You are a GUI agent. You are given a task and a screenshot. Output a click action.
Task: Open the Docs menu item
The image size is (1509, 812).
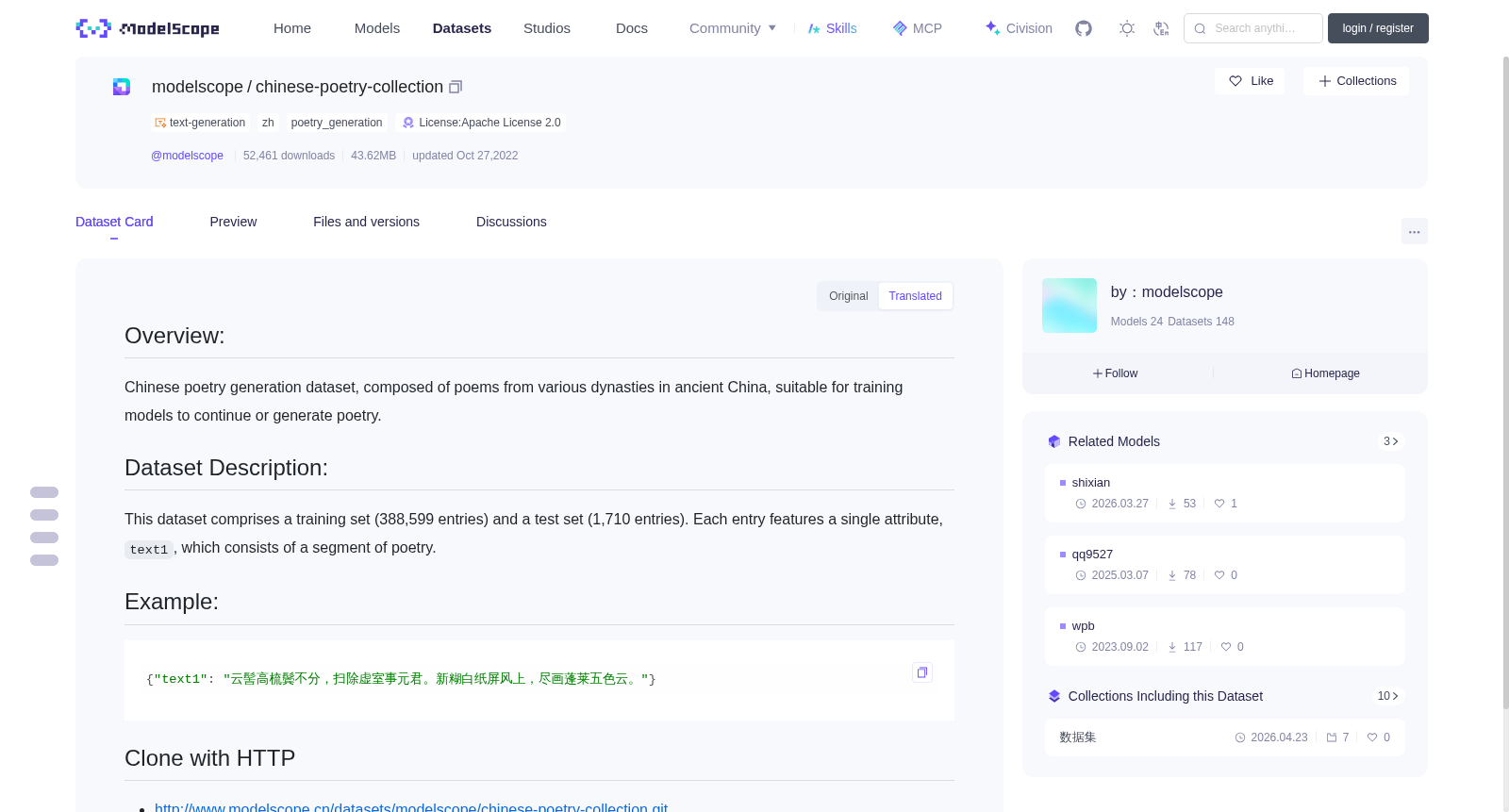pyautogui.click(x=632, y=28)
